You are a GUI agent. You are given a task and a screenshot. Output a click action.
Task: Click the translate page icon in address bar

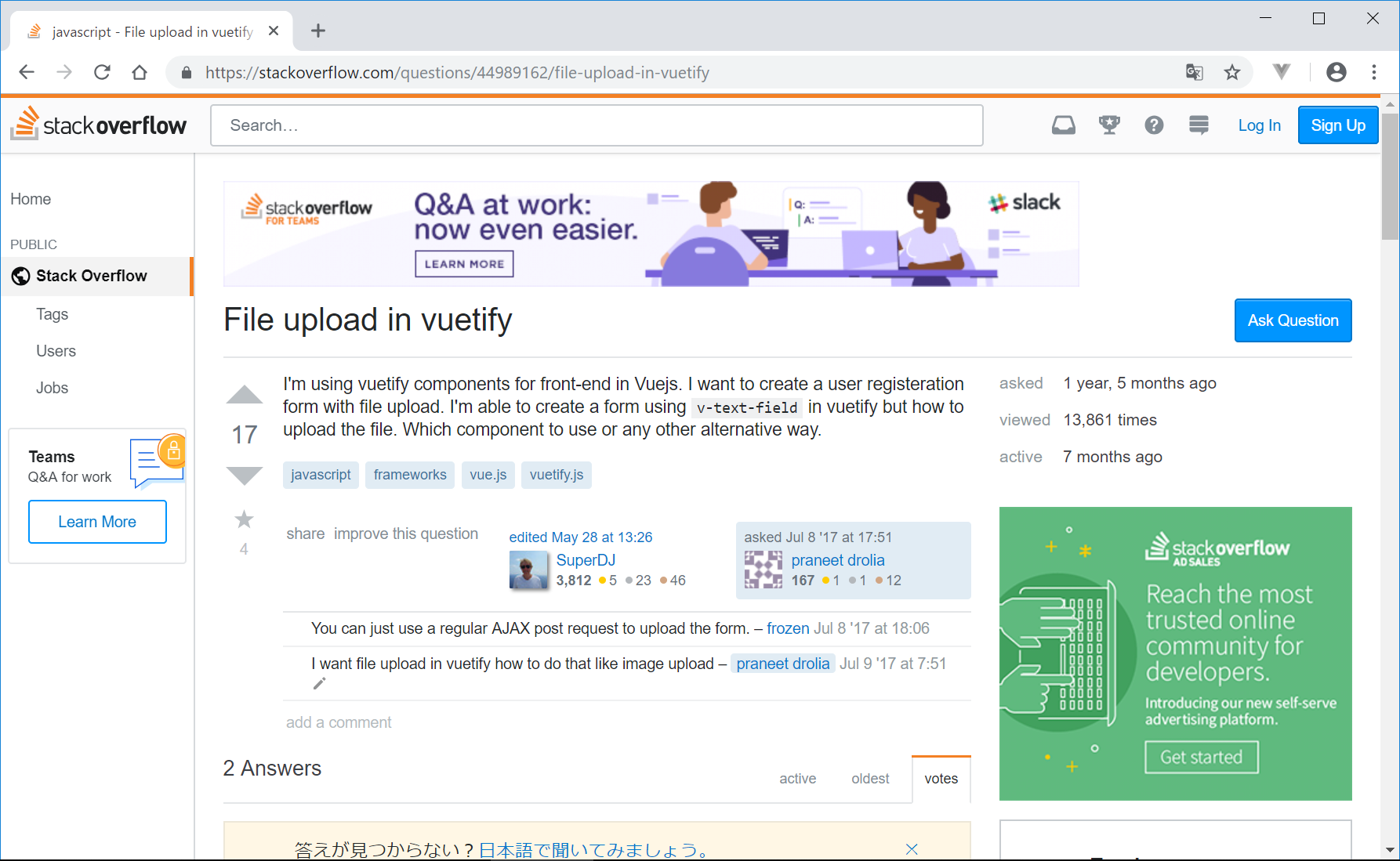pos(1194,73)
